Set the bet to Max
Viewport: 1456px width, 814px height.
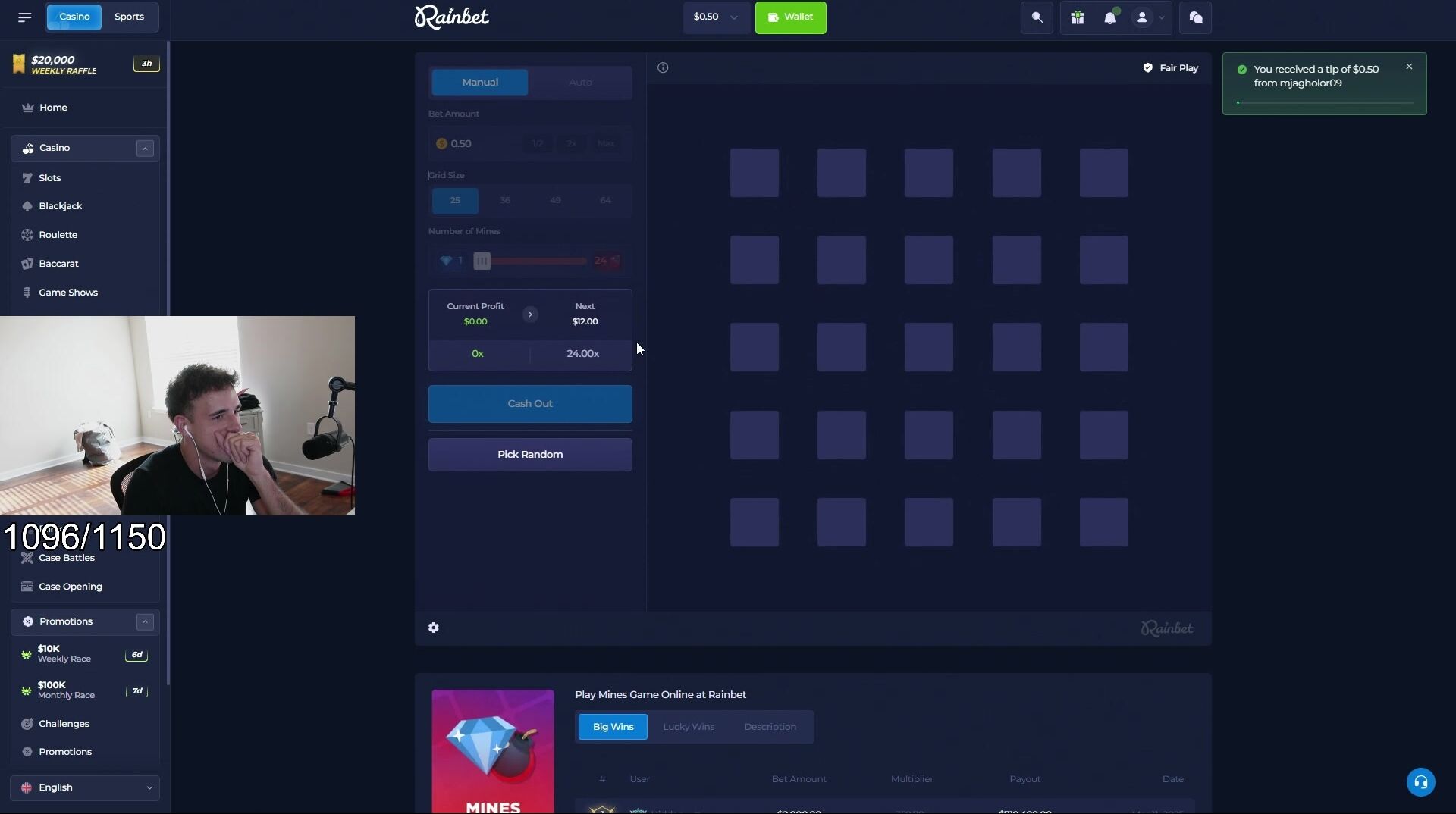[606, 144]
